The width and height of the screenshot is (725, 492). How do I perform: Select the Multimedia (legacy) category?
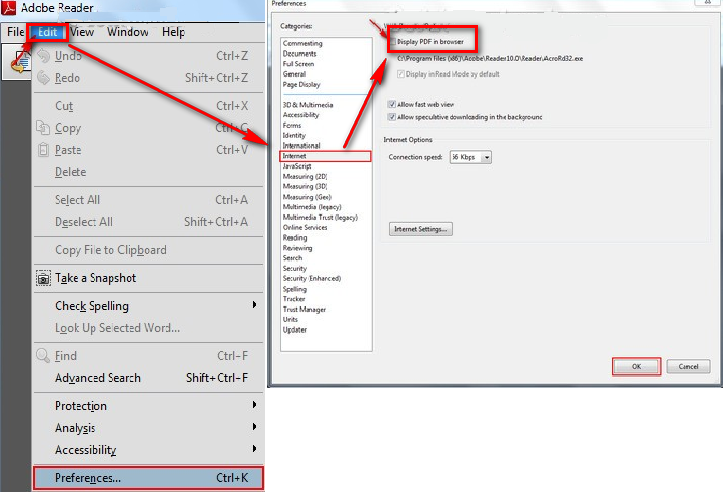pyautogui.click(x=312, y=207)
